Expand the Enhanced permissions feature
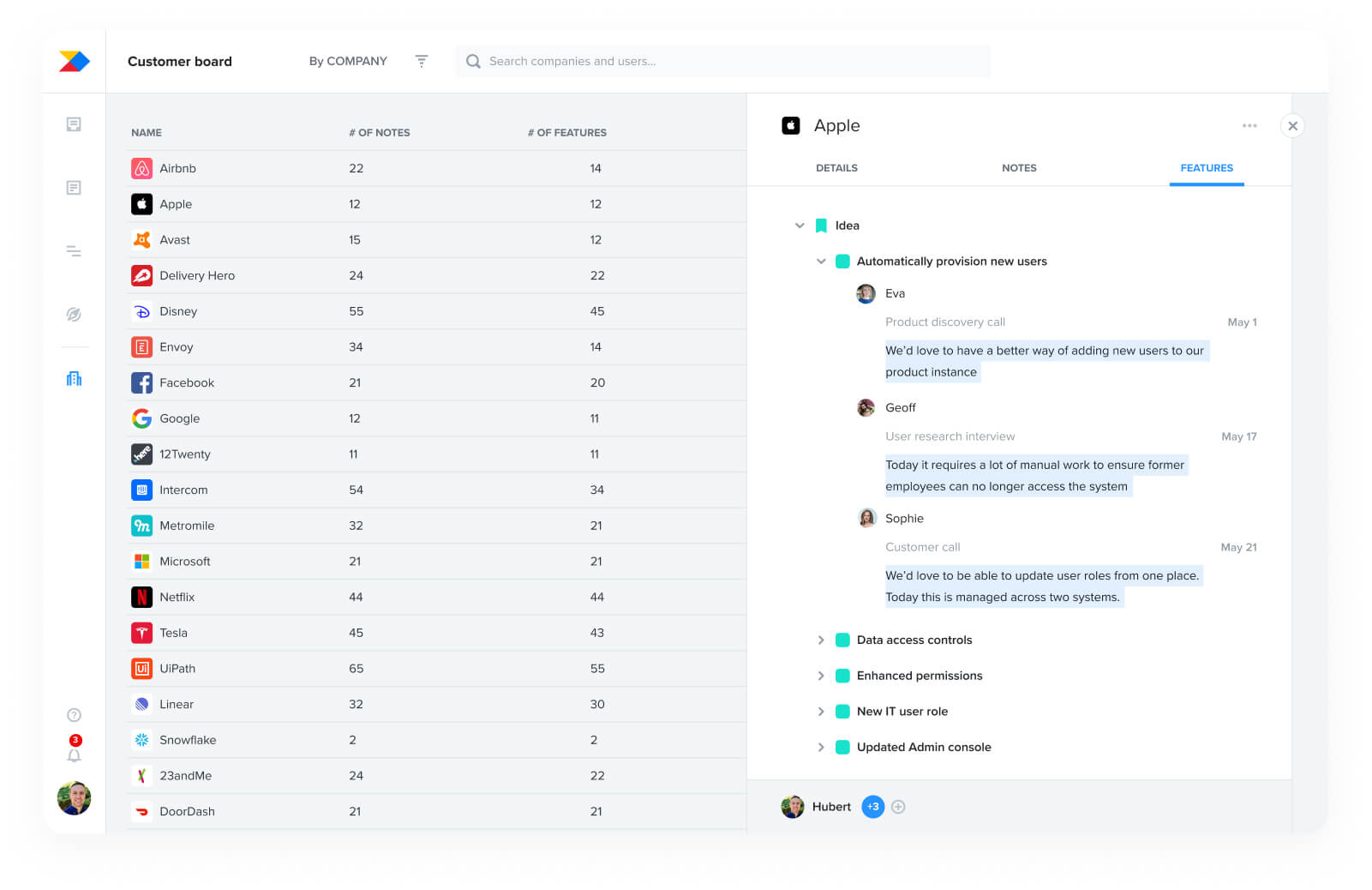Screen dimensions: 1372x890 (x=821, y=676)
